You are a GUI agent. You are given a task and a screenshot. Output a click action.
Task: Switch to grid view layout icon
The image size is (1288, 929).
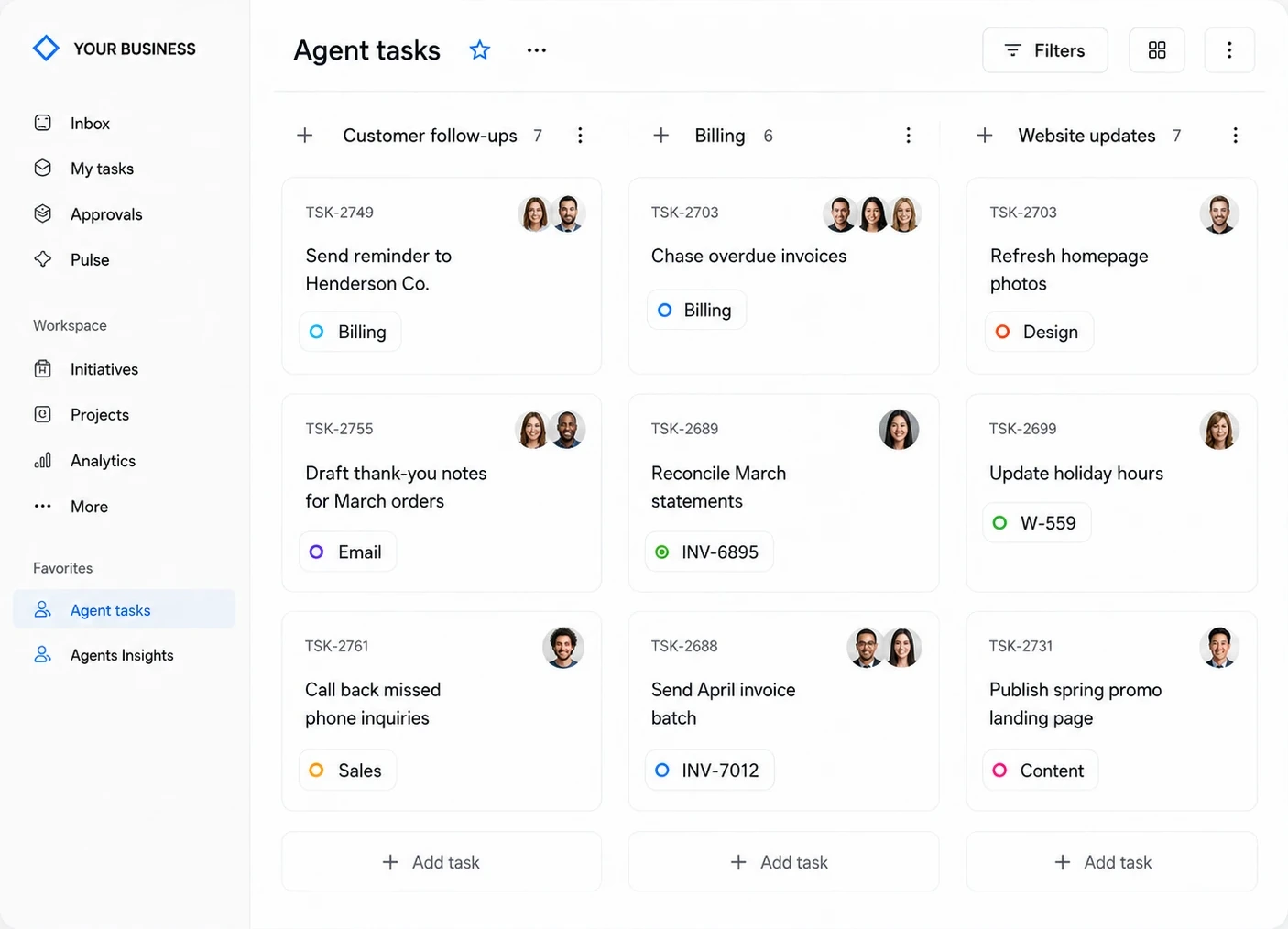[x=1157, y=50]
